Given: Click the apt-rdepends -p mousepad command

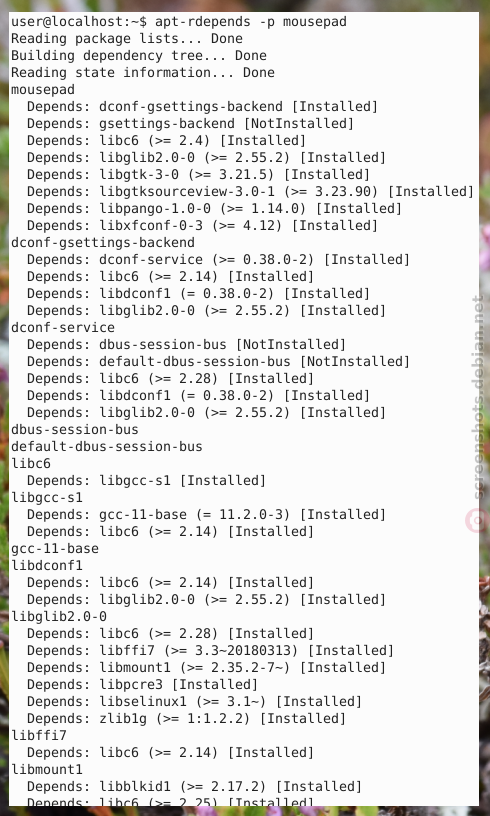Looking at the screenshot, I should coord(251,22).
